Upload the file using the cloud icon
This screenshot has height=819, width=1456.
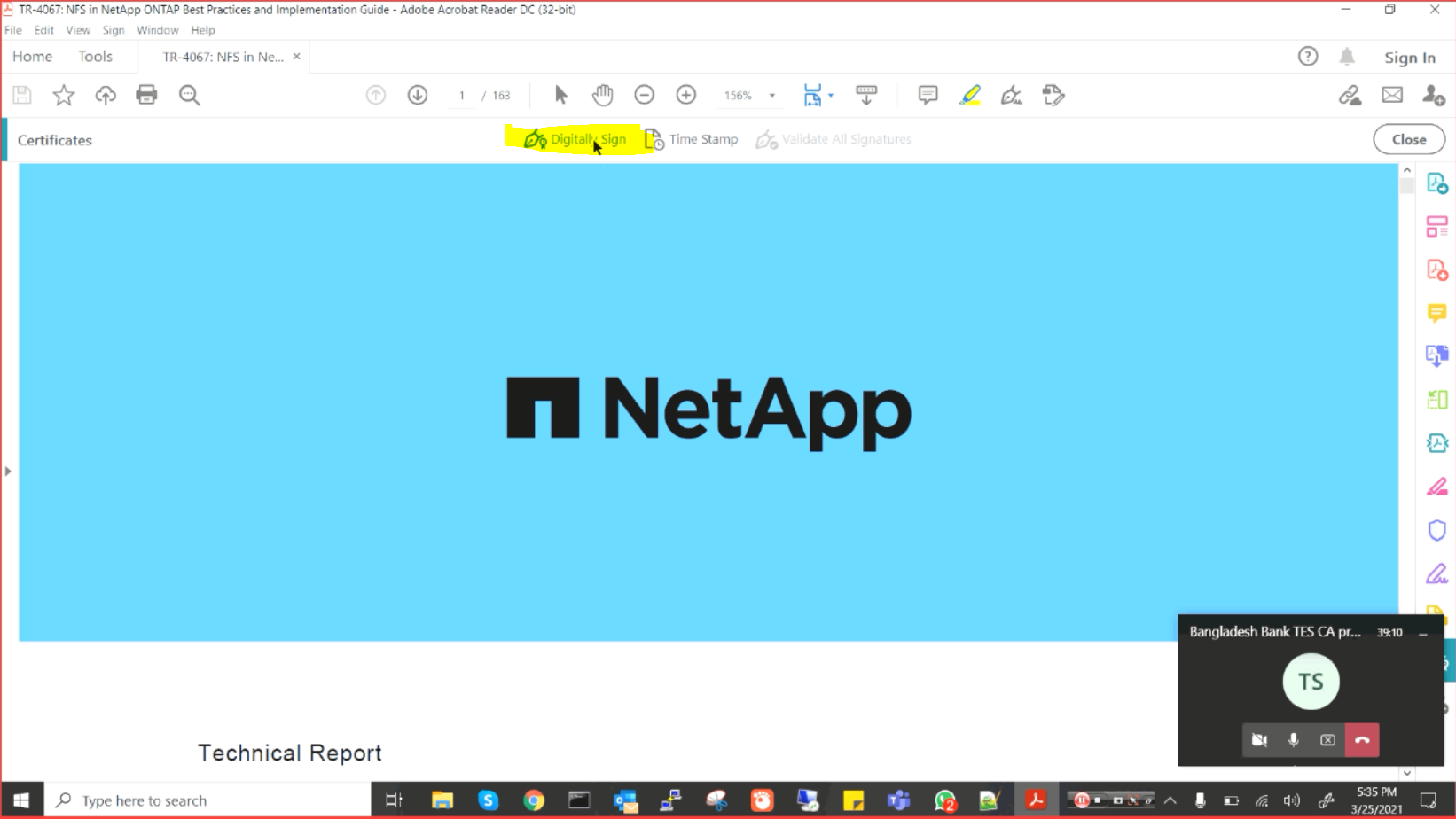(x=106, y=95)
